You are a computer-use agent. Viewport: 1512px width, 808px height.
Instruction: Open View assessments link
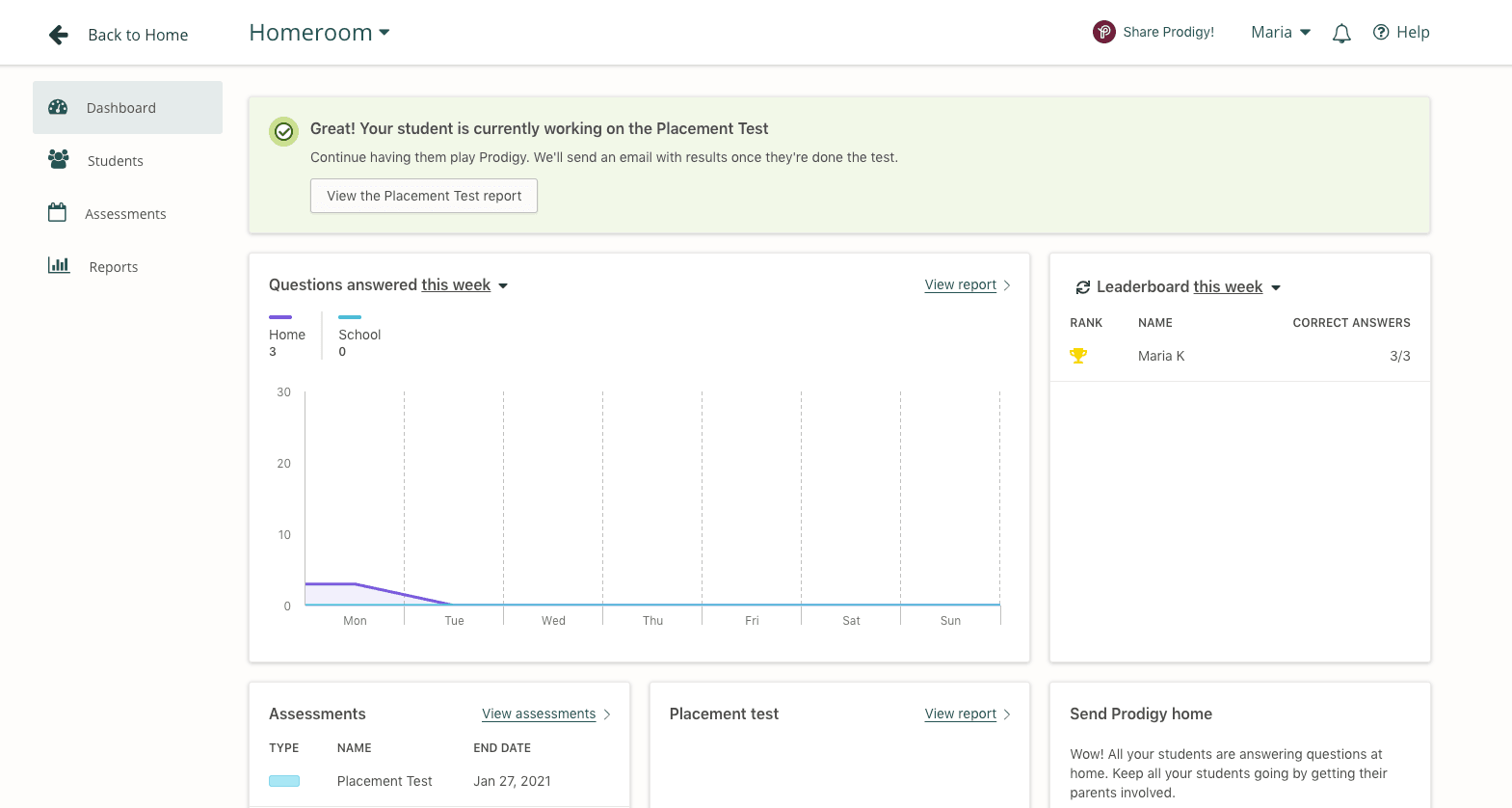point(539,714)
